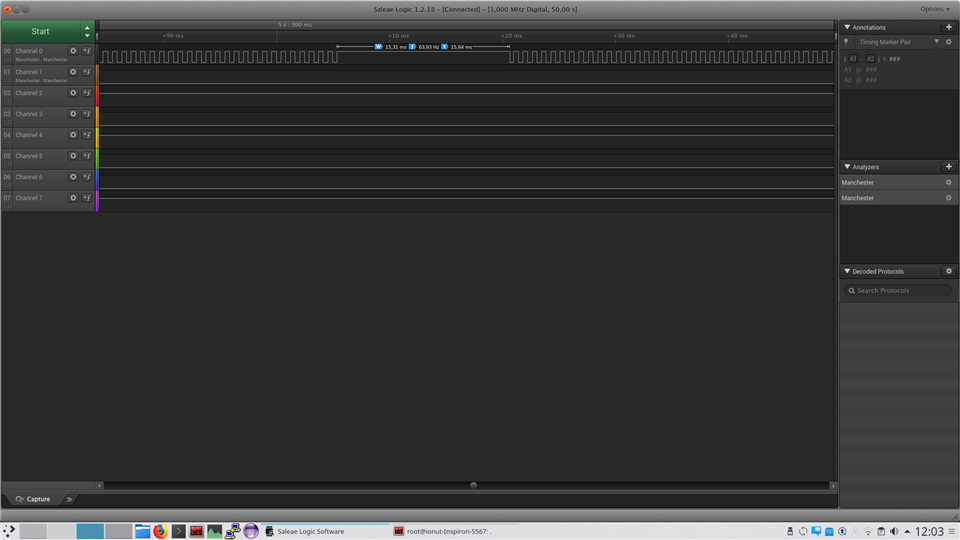This screenshot has height=540, width=960.
Task: Open the volume control in system tray
Action: point(894,531)
